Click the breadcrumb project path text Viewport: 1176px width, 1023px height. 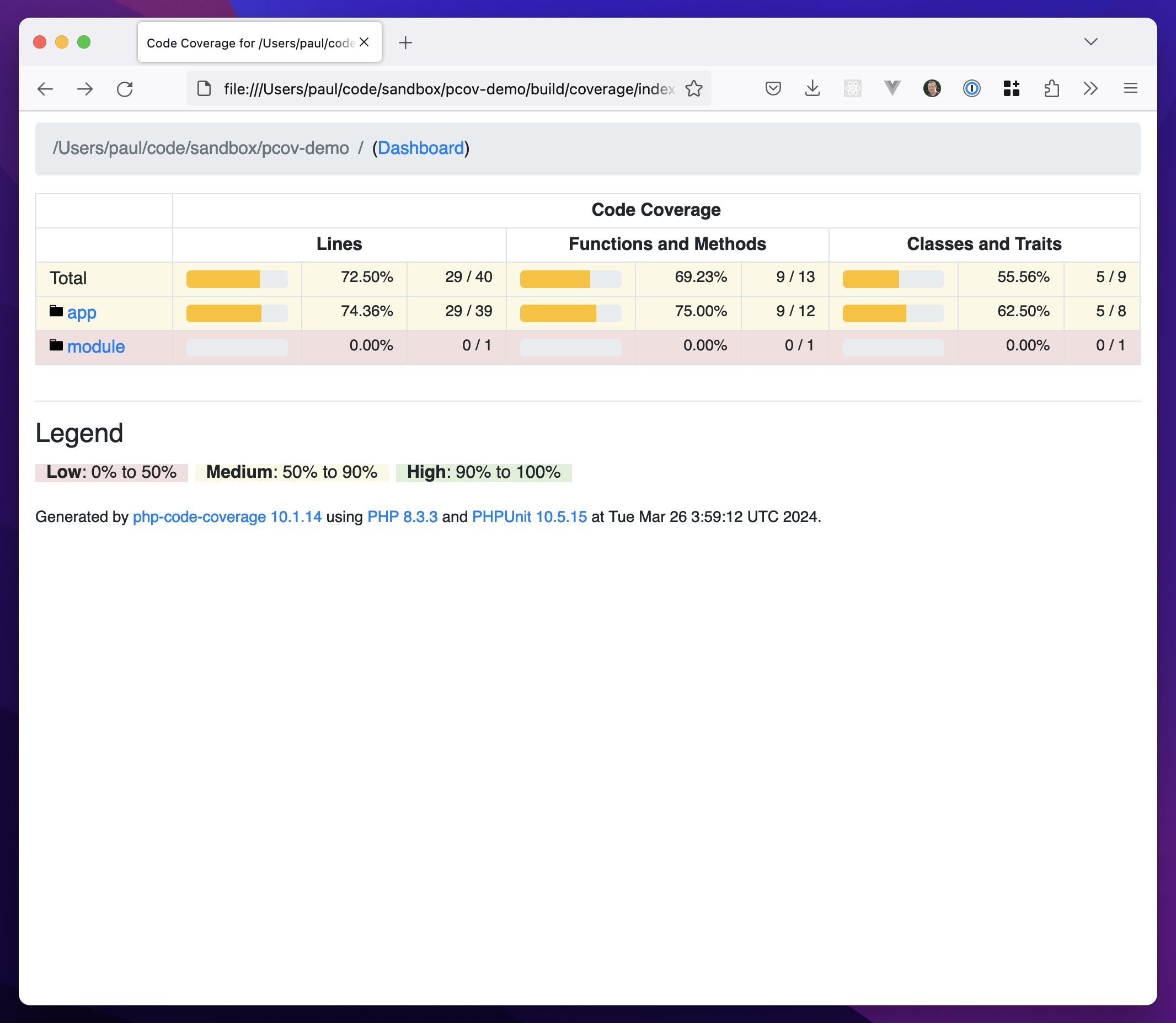201,148
